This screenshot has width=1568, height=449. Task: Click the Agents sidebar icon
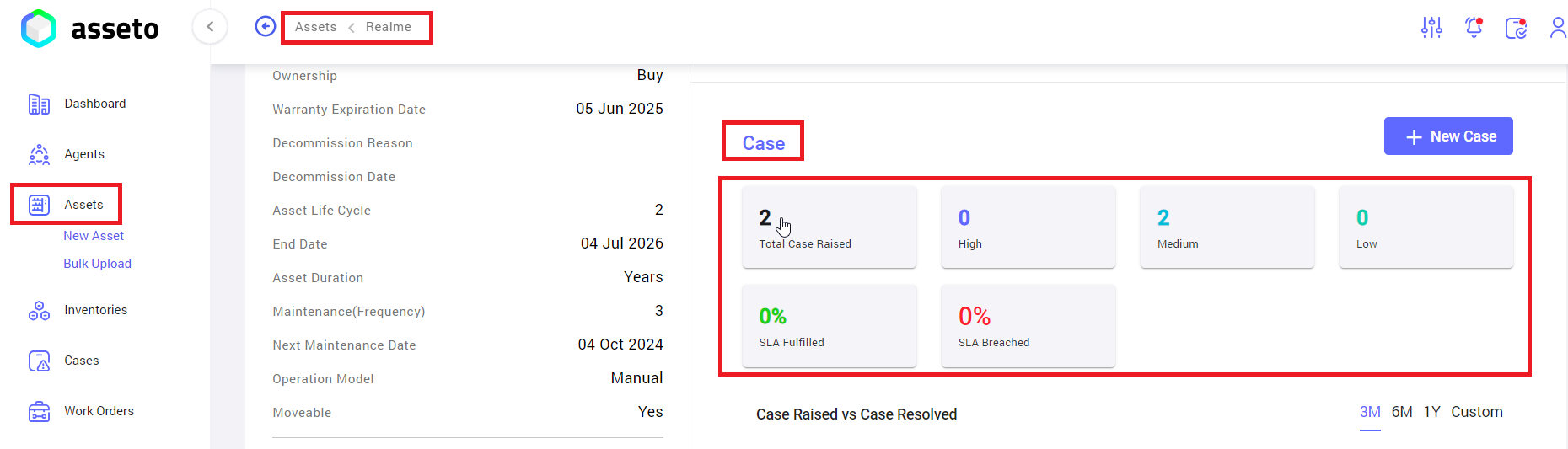tap(39, 154)
